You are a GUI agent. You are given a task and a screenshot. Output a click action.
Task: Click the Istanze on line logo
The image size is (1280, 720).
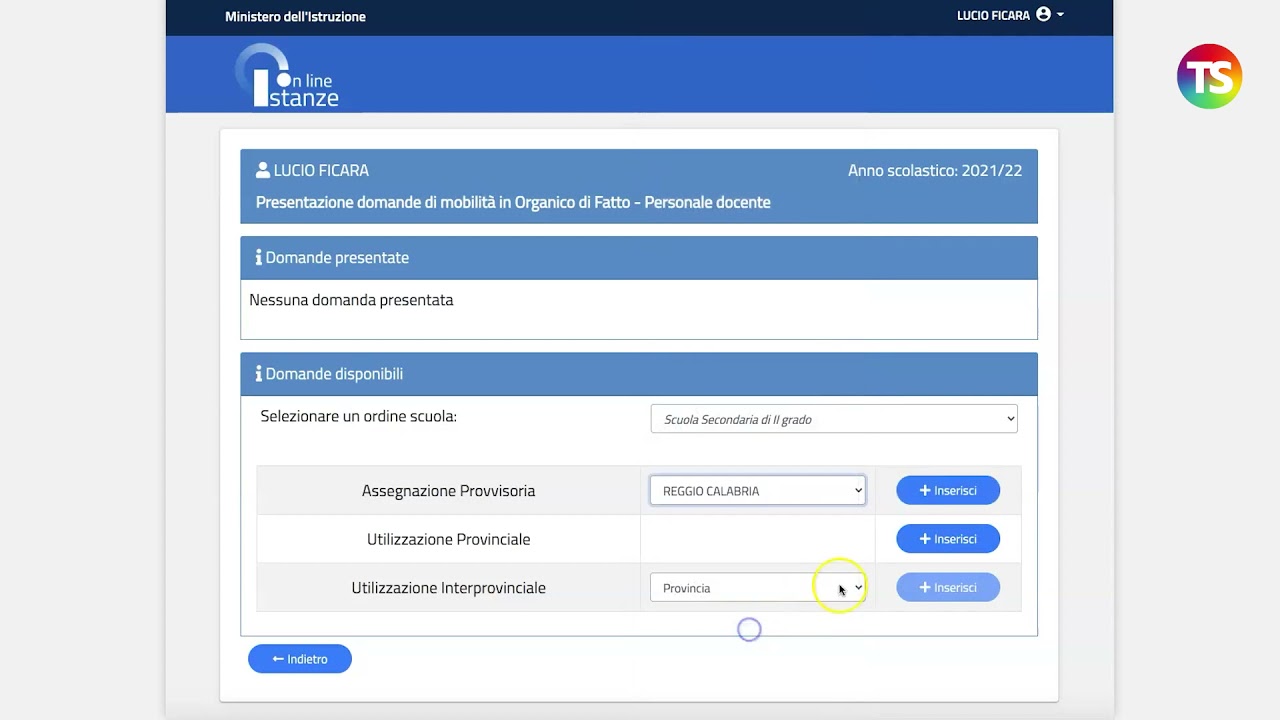pyautogui.click(x=288, y=76)
